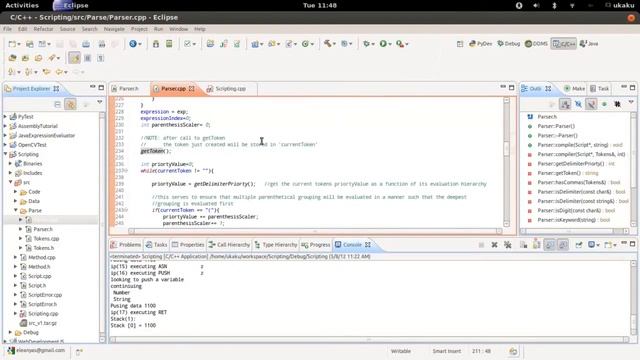Switch to the Java perspective
This screenshot has width=640, height=360.
click(x=589, y=44)
